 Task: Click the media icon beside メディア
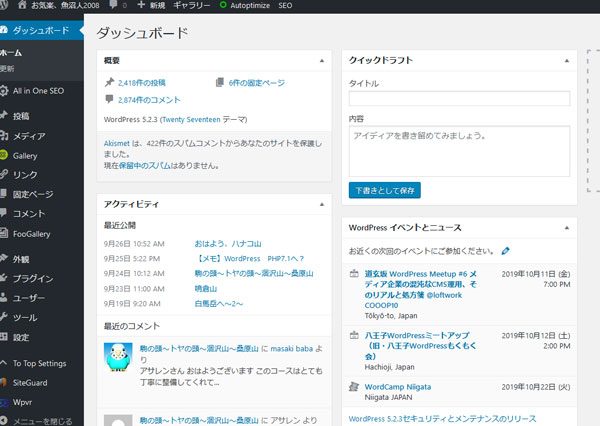pyautogui.click(x=3, y=135)
